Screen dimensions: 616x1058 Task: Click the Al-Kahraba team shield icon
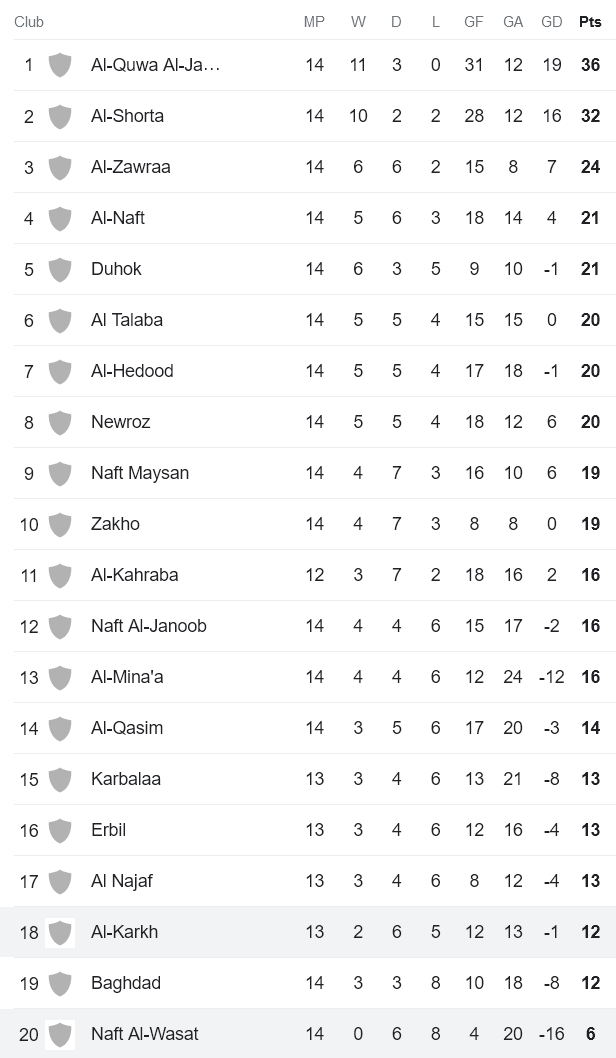[60, 575]
